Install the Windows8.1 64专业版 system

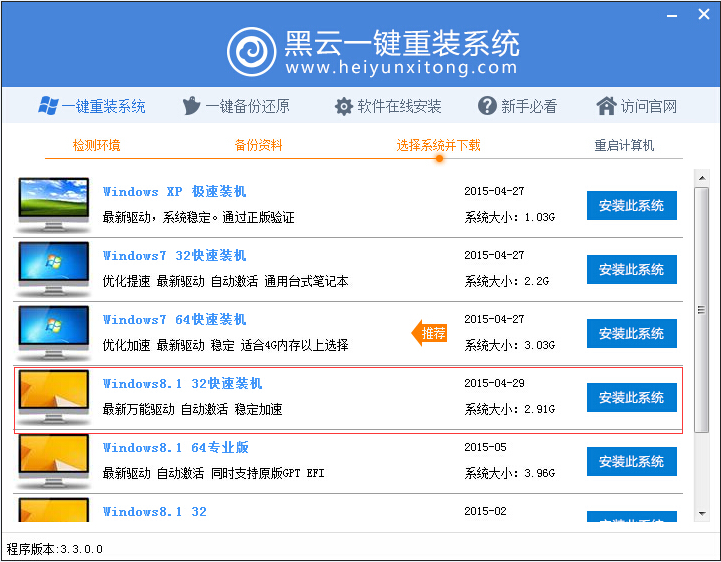point(631,462)
